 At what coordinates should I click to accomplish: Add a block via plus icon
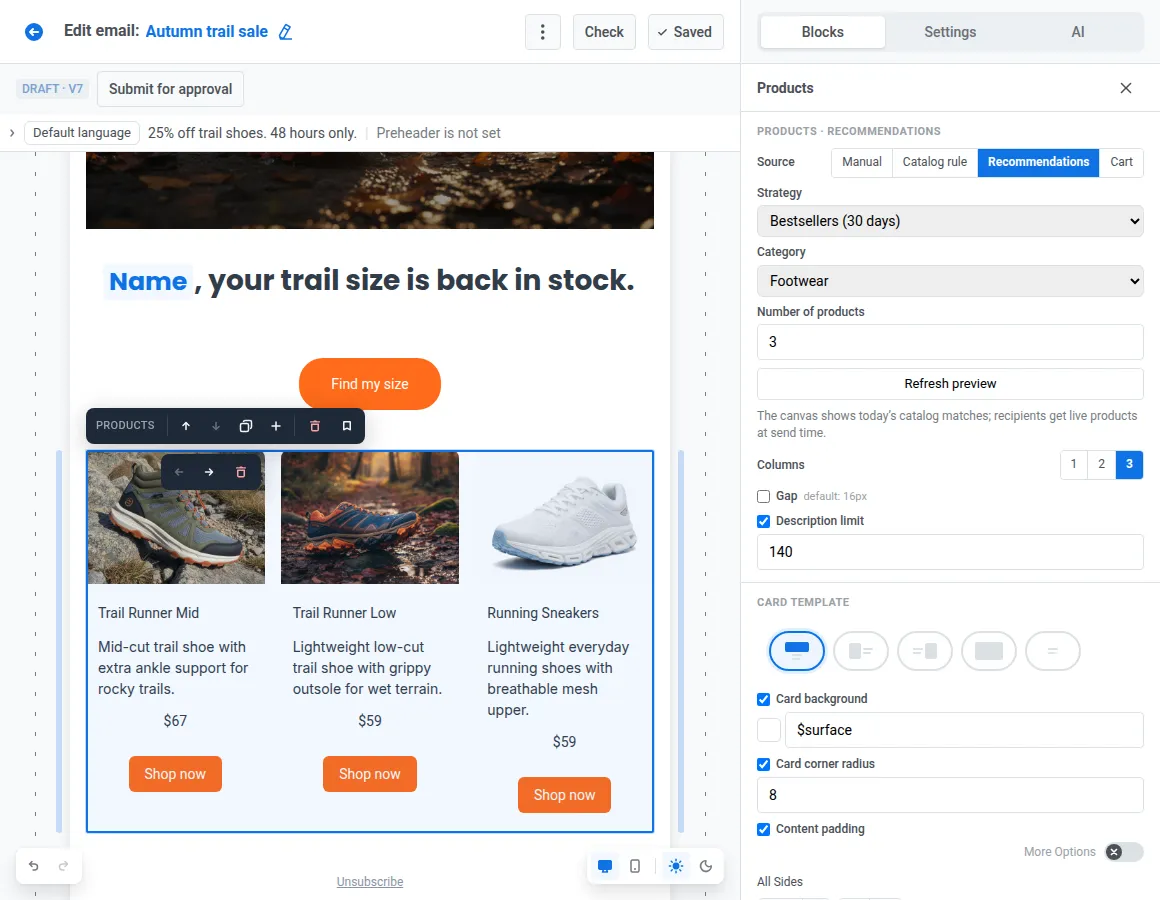pos(276,426)
